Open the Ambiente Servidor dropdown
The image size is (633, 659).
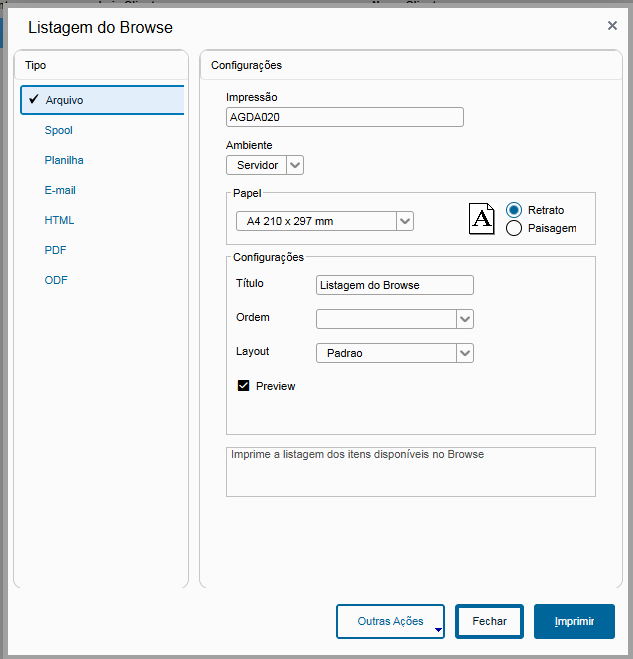(x=295, y=165)
